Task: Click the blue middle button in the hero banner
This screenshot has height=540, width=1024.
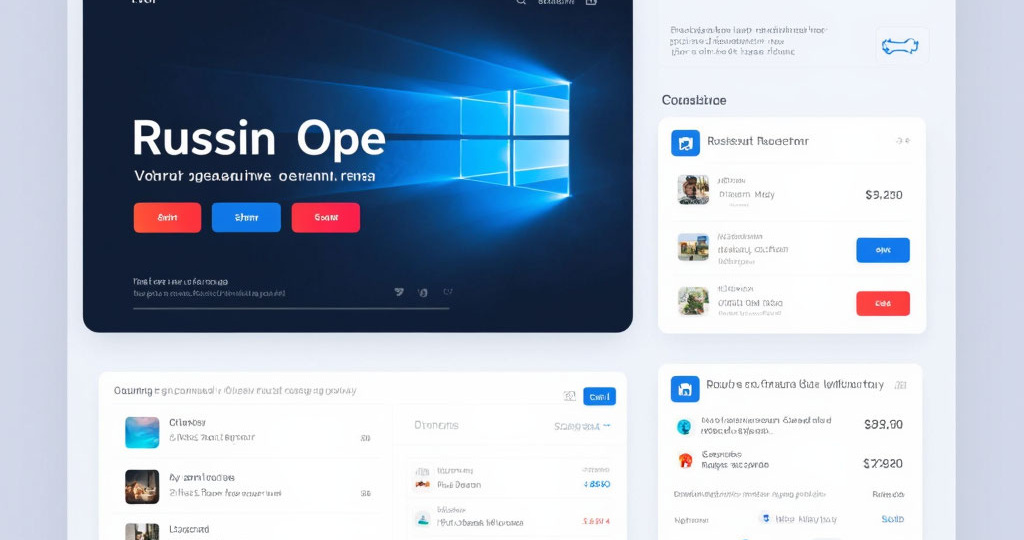Action: coord(246,217)
